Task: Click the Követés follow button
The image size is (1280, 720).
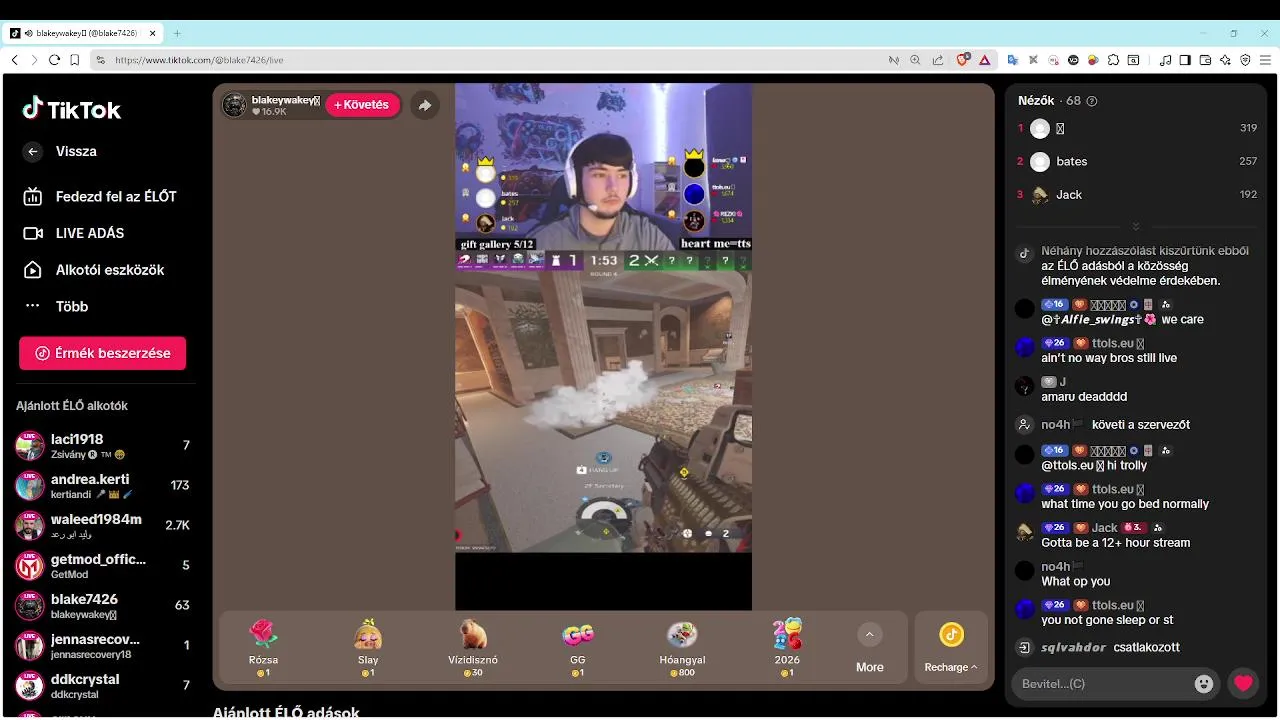Action: 362,105
